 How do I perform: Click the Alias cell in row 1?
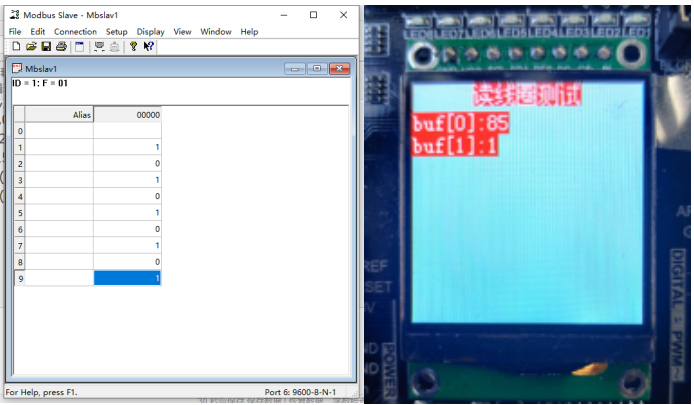click(59, 147)
